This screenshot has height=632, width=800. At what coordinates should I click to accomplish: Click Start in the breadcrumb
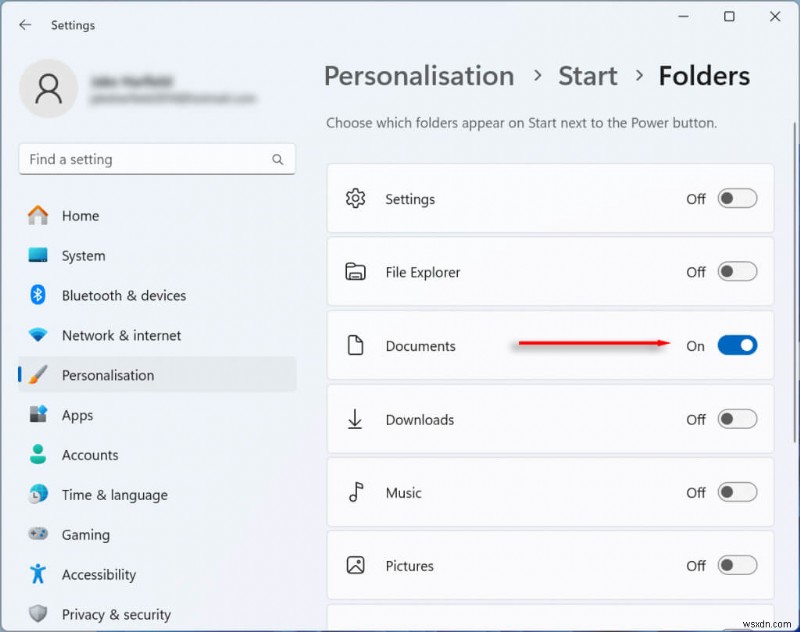(x=588, y=76)
